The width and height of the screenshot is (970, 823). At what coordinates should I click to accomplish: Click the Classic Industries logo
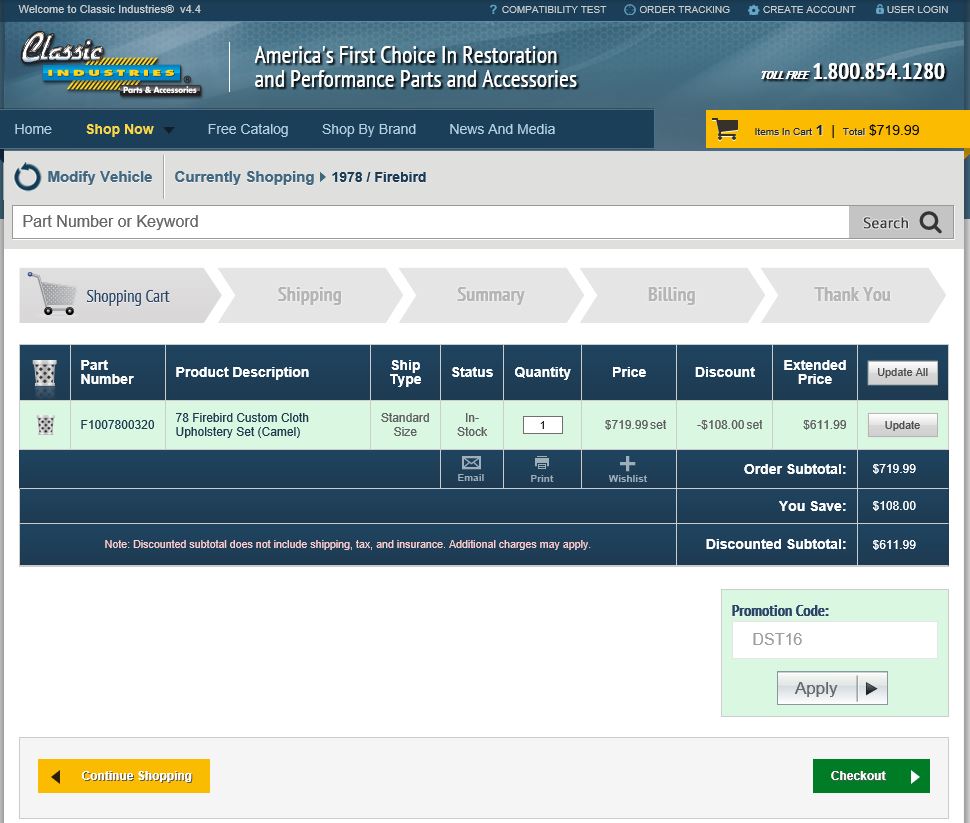tap(110, 64)
